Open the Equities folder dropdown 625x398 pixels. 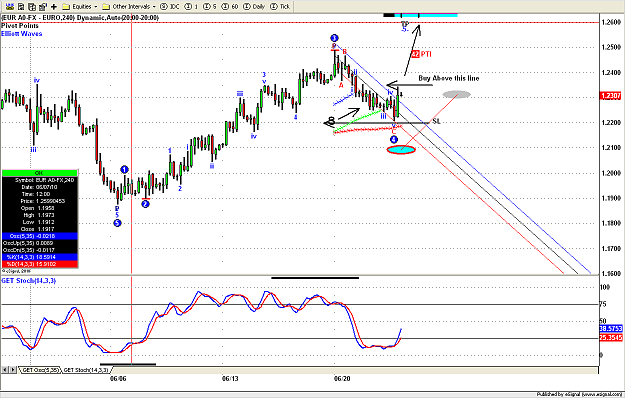(80, 6)
